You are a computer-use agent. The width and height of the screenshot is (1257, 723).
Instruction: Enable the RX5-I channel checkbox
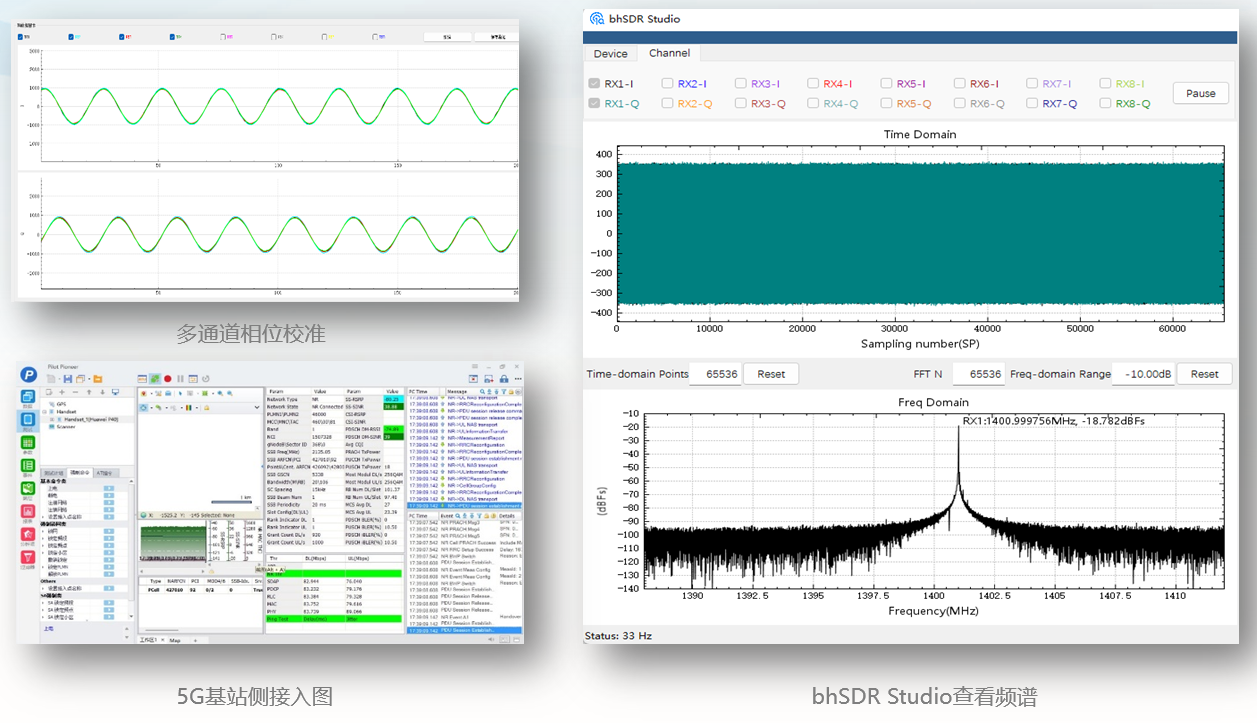coord(886,84)
